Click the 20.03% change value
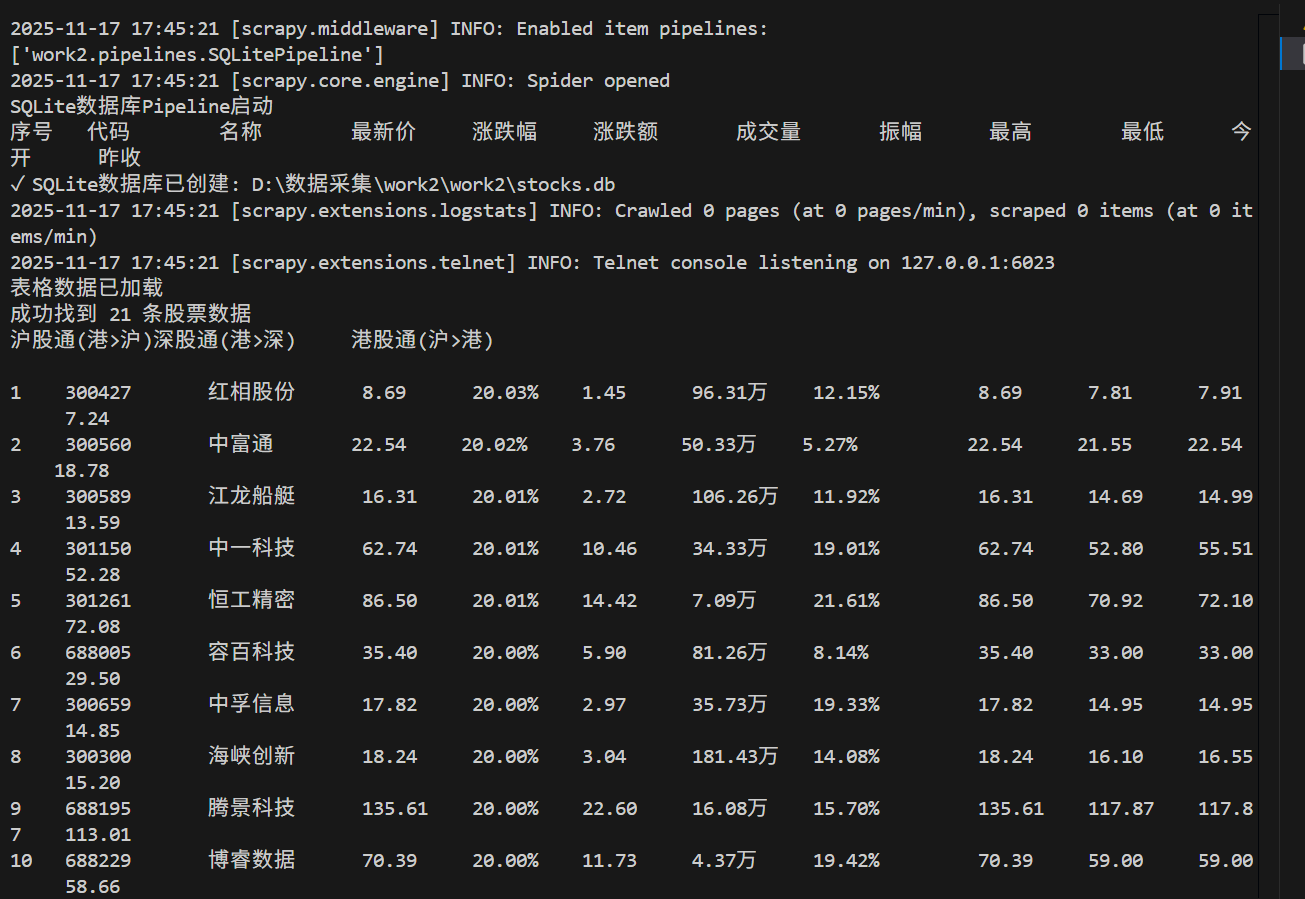The height and width of the screenshot is (899, 1305). [505, 393]
